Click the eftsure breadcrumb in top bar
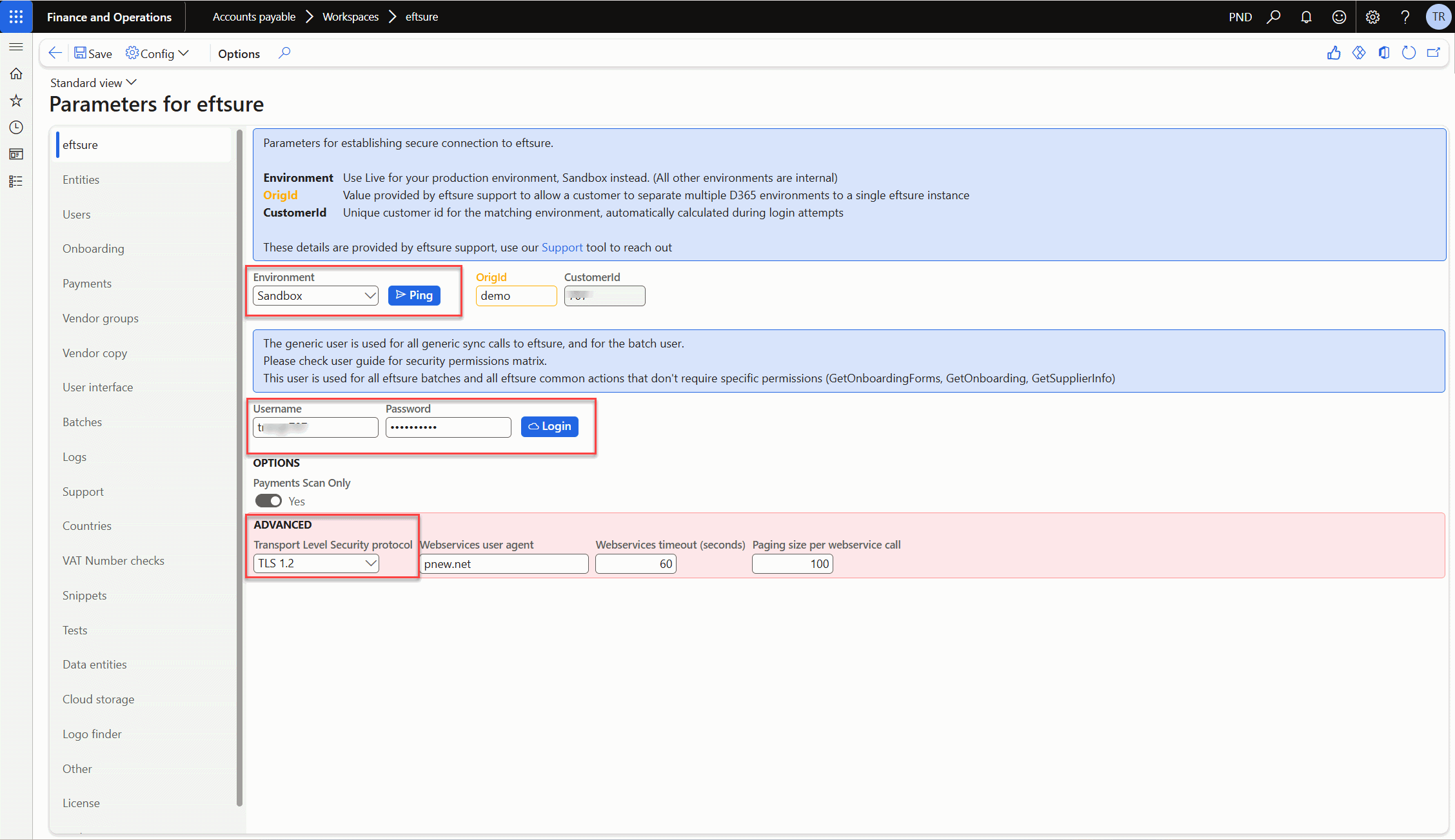1455x840 pixels. (422, 17)
